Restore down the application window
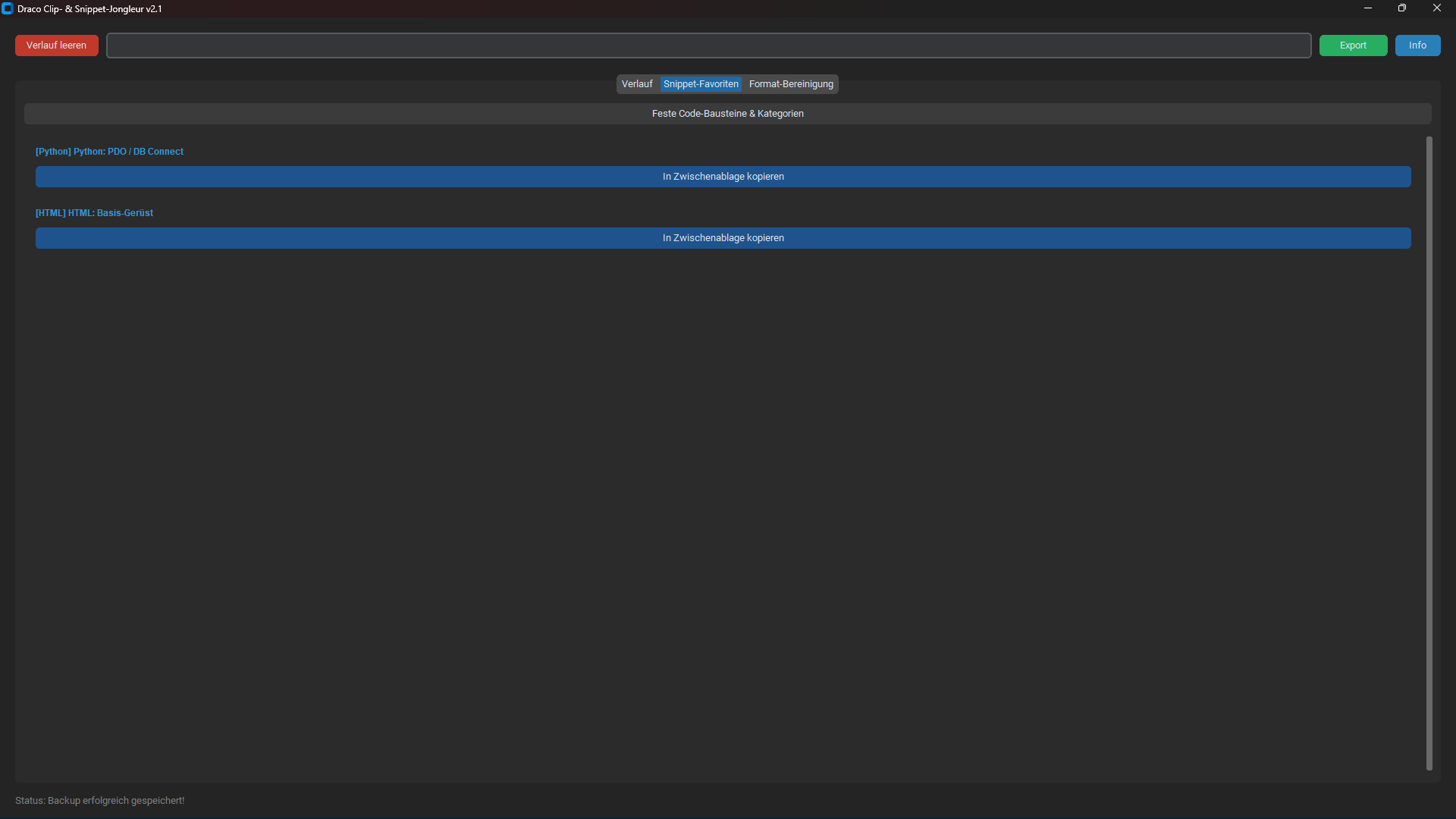This screenshot has height=819, width=1456. click(x=1402, y=8)
